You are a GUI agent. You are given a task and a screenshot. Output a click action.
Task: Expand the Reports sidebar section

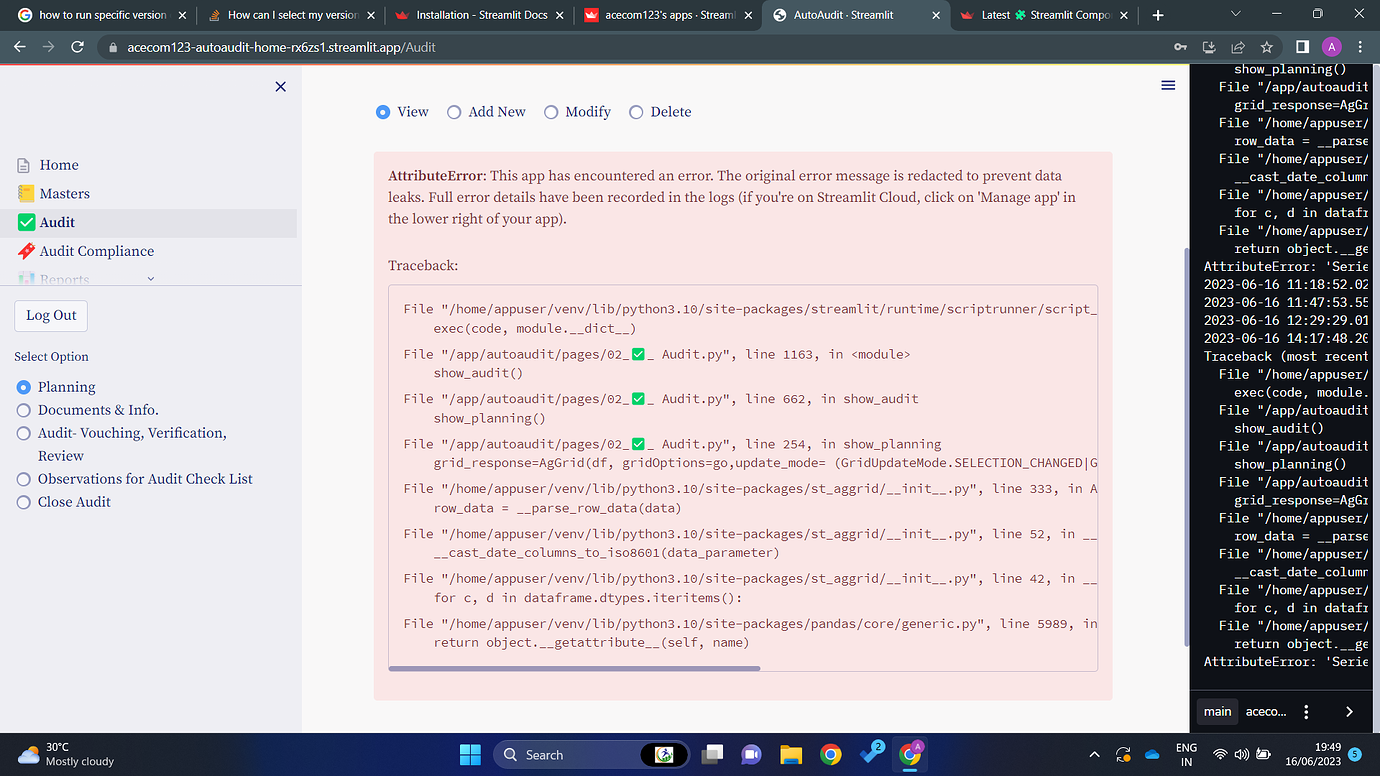tap(64, 279)
